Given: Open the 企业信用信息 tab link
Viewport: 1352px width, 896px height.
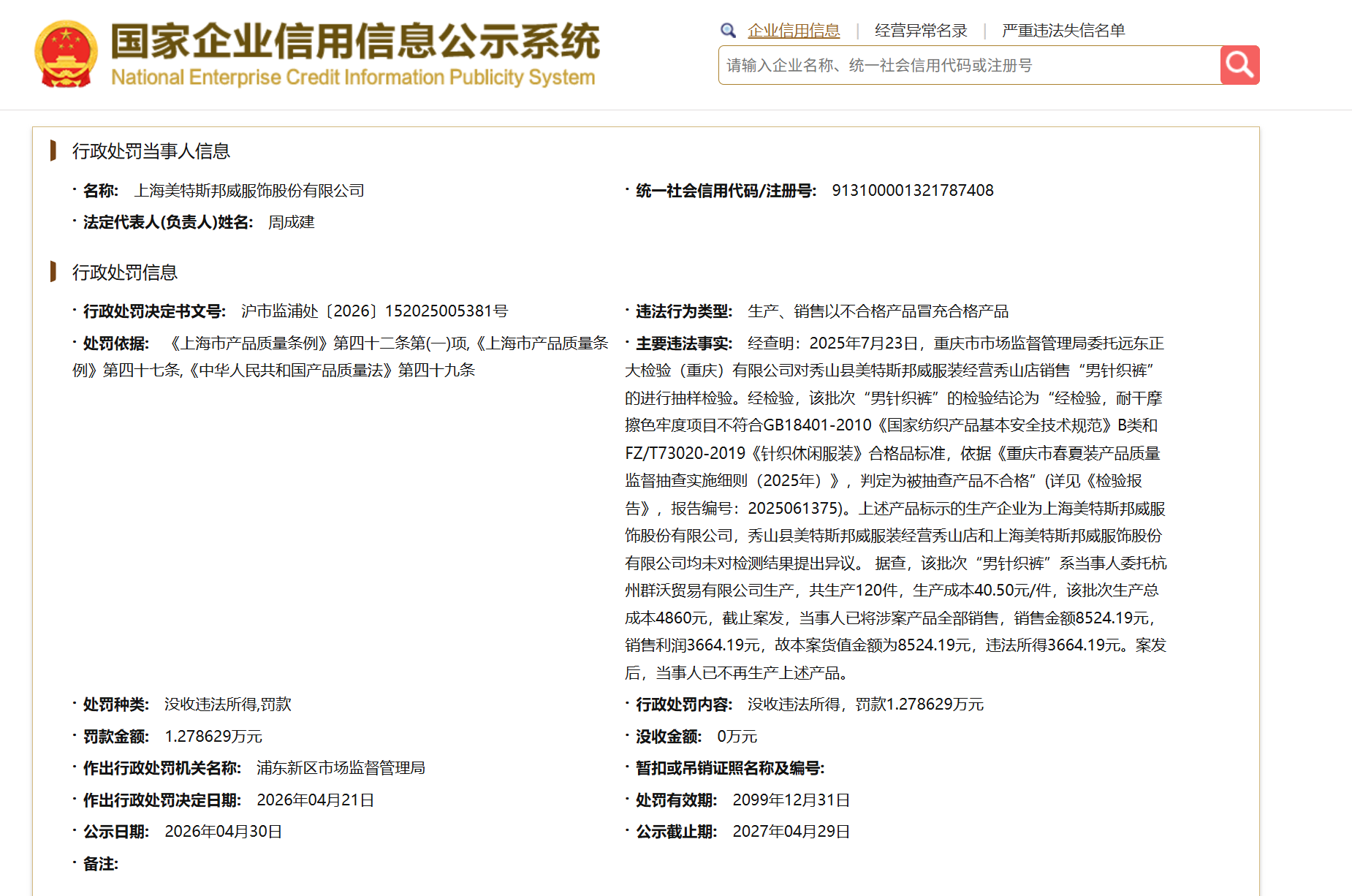Looking at the screenshot, I should [794, 31].
